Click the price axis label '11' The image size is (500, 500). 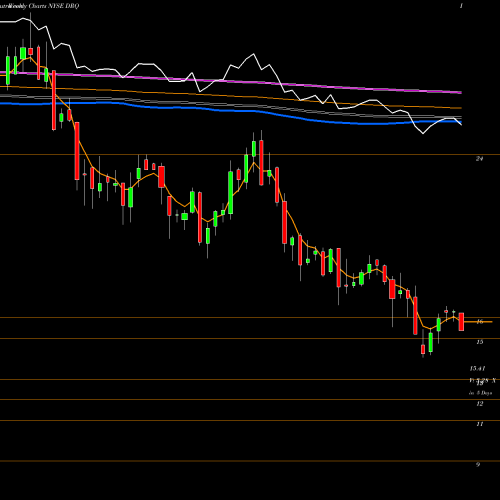pyautogui.click(x=480, y=424)
